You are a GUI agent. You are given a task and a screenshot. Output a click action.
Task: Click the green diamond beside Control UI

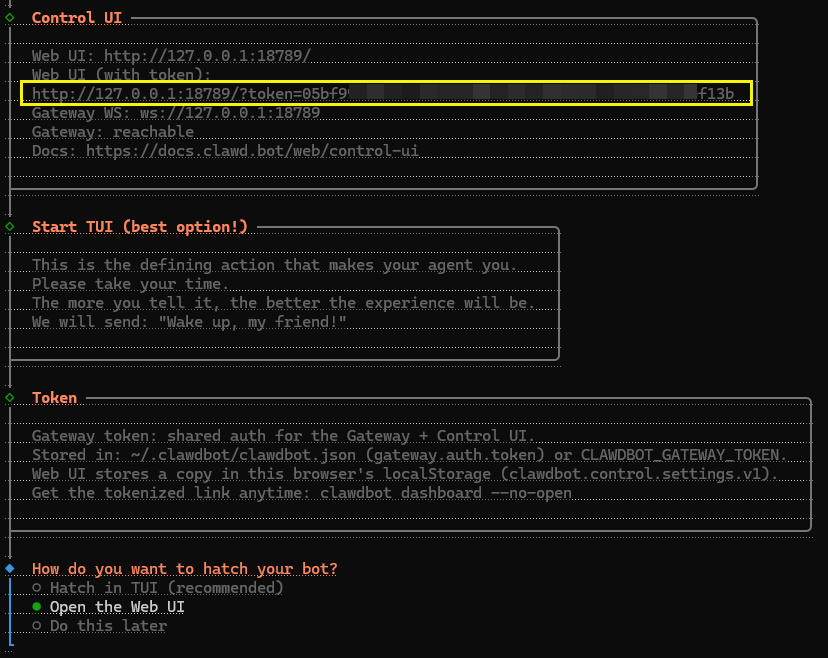9,17
